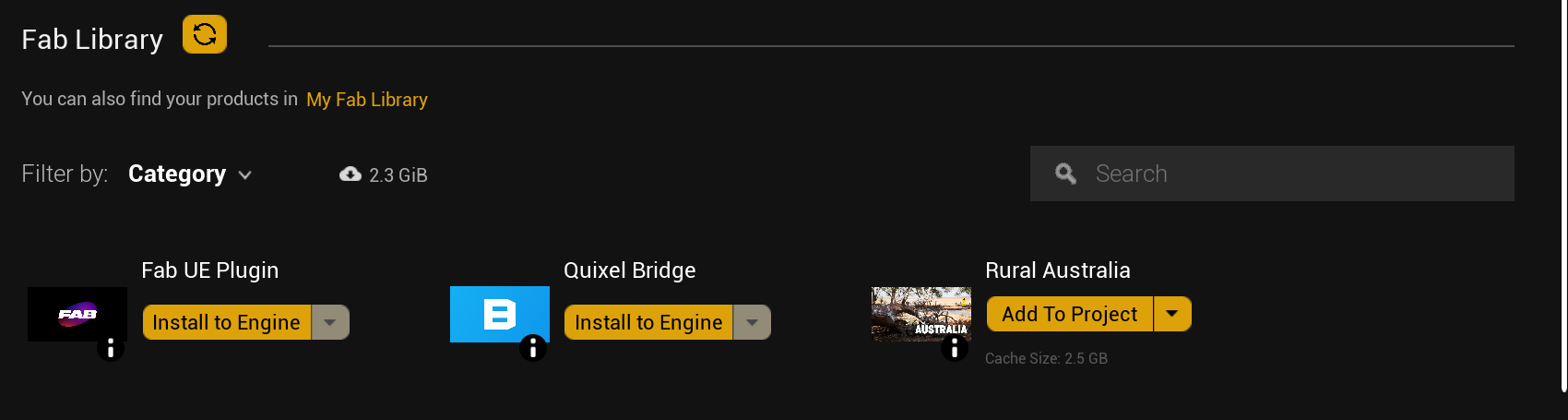Show info for Fab UE Plugin
Image resolution: width=1568 pixels, height=420 pixels.
[x=111, y=348]
